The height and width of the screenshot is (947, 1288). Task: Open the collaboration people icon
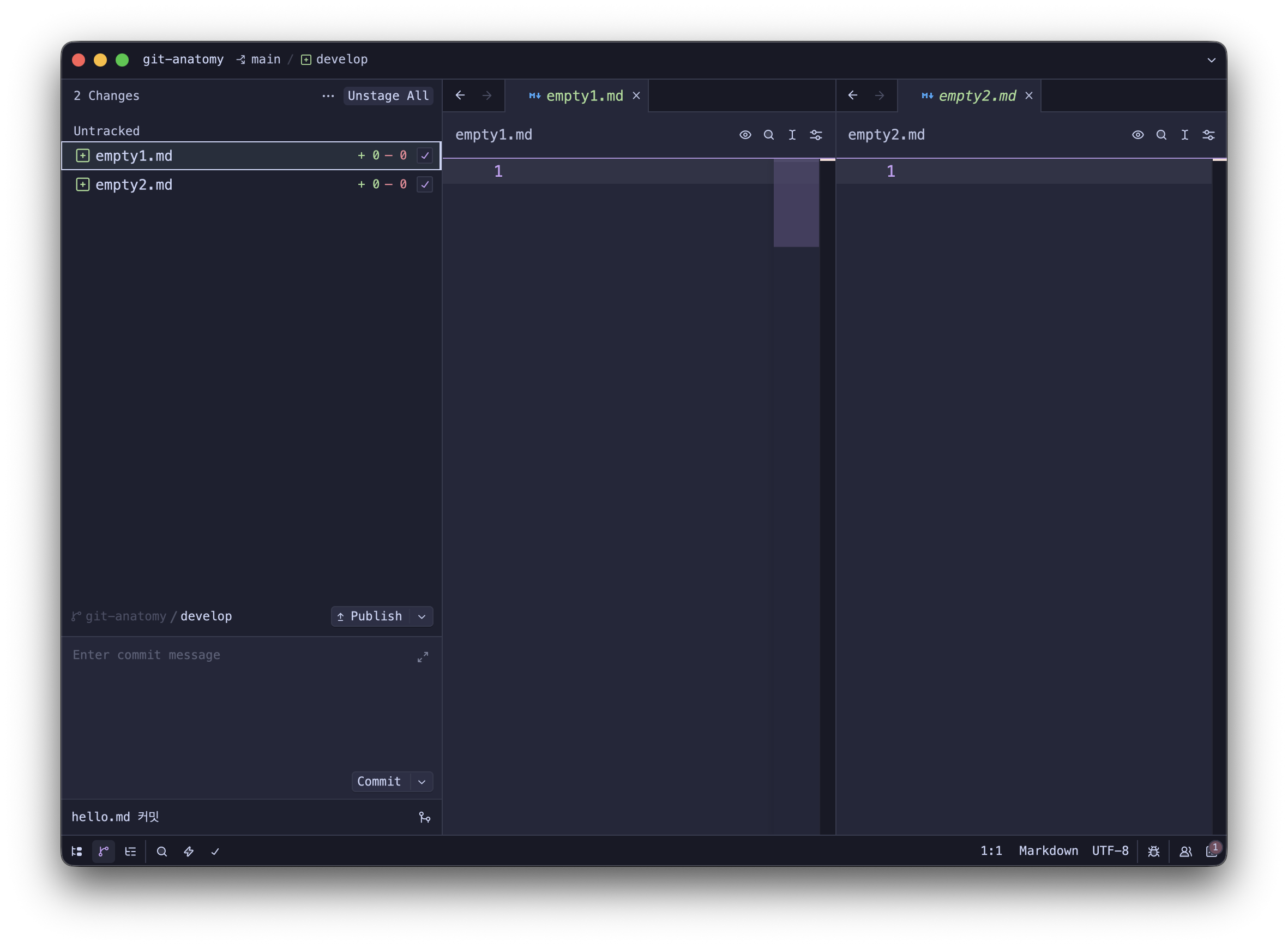coord(1185,852)
